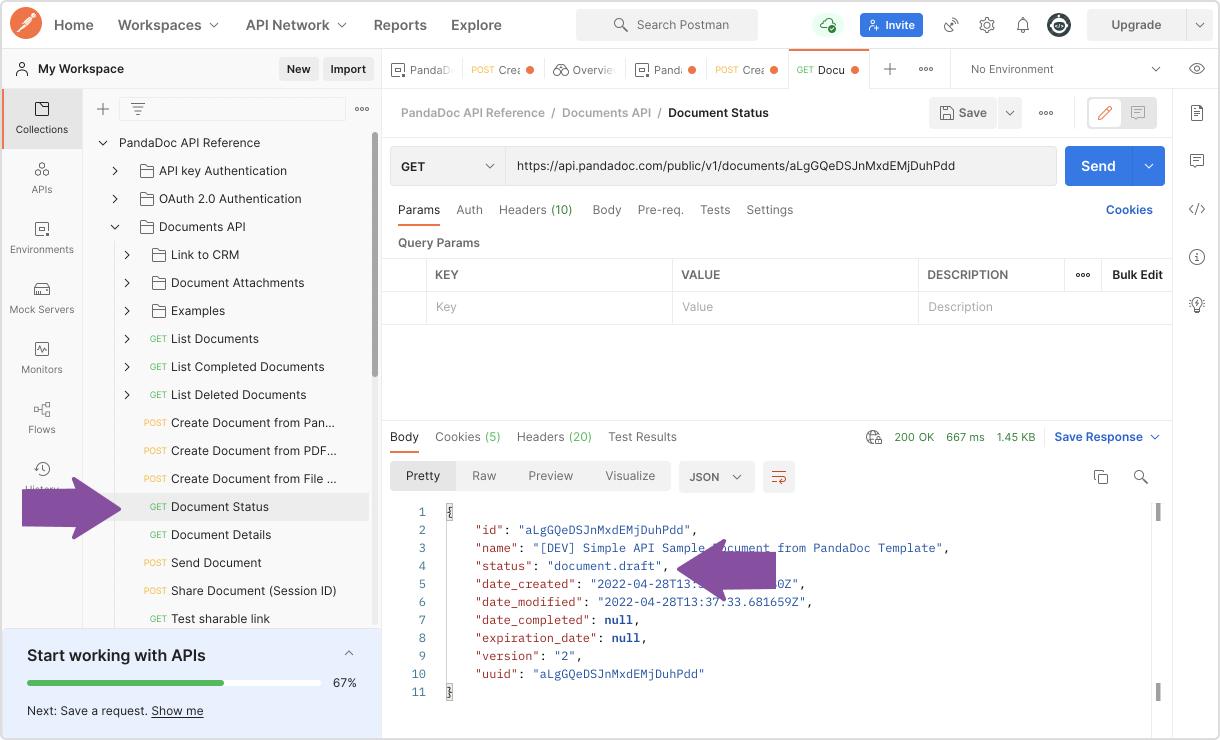
Task: Open the Environments sidebar panel
Action: coord(42,238)
